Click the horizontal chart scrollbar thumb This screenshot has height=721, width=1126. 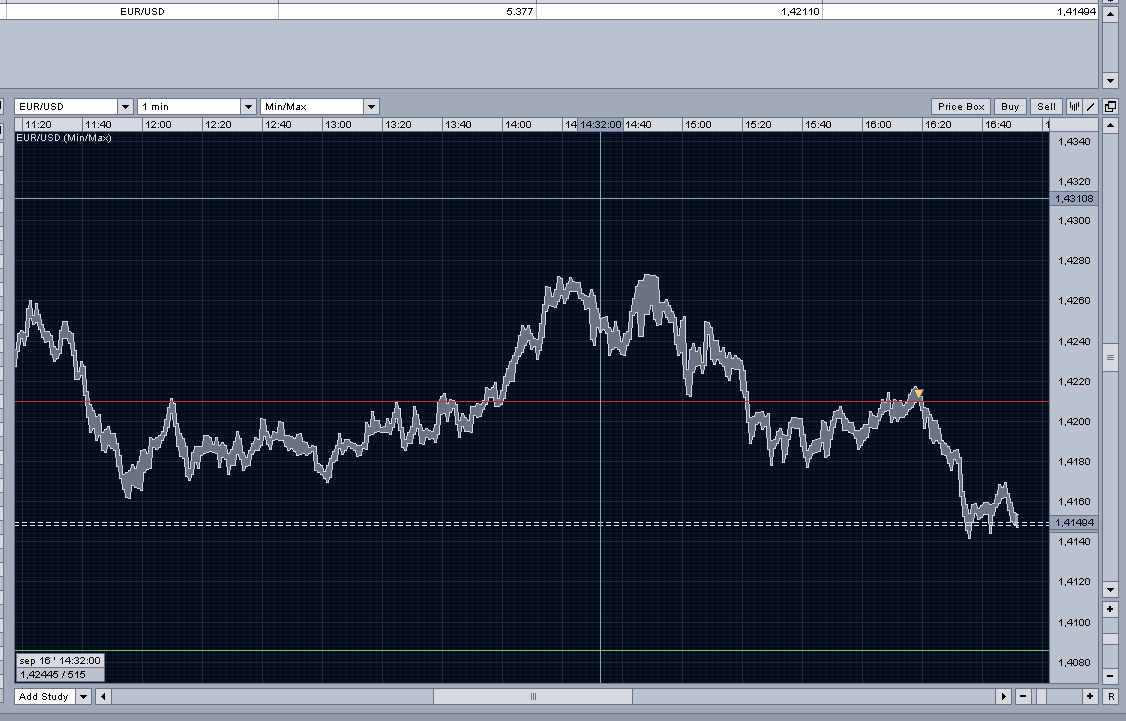533,696
